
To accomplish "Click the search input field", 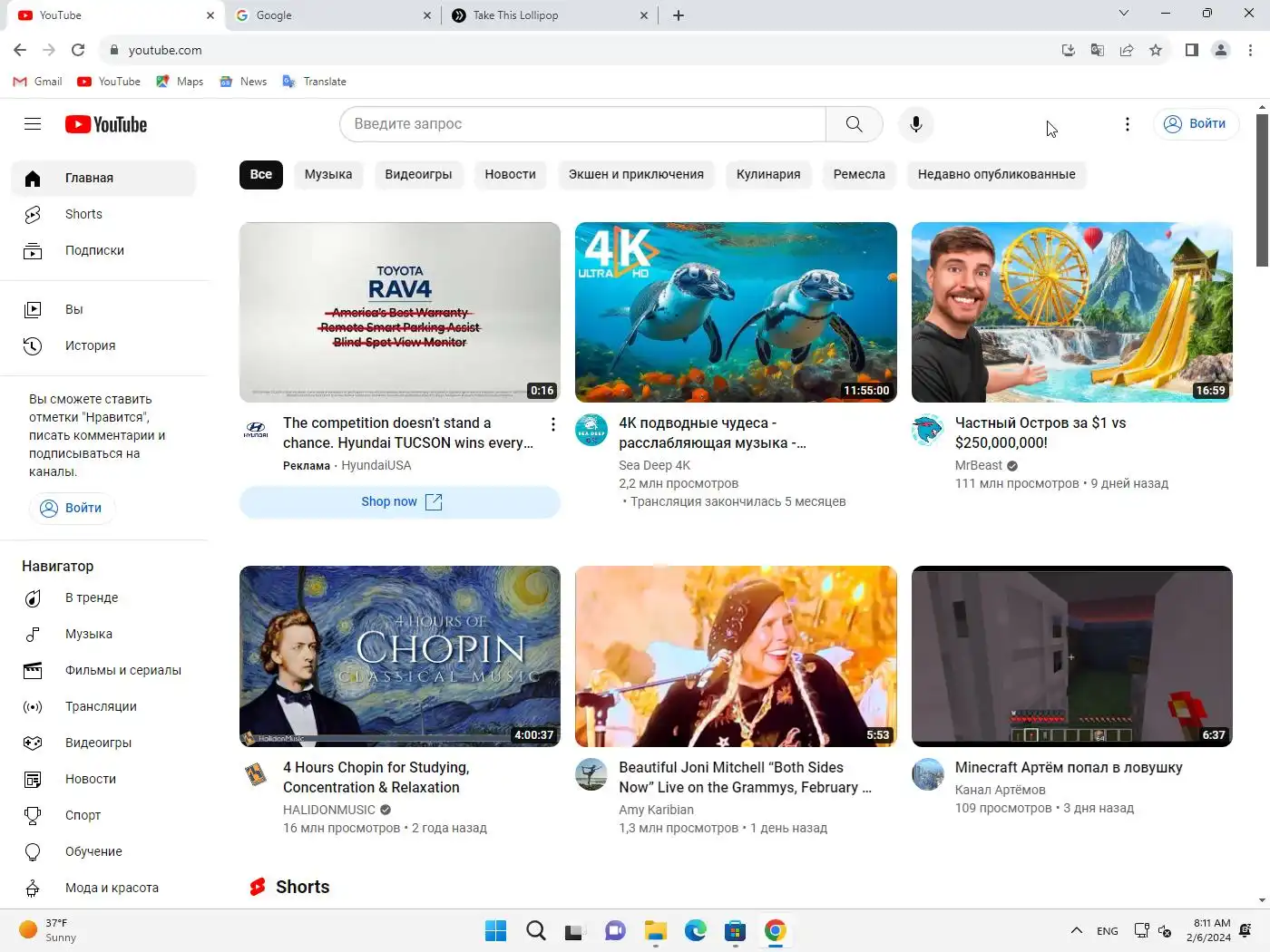I will tap(582, 124).
